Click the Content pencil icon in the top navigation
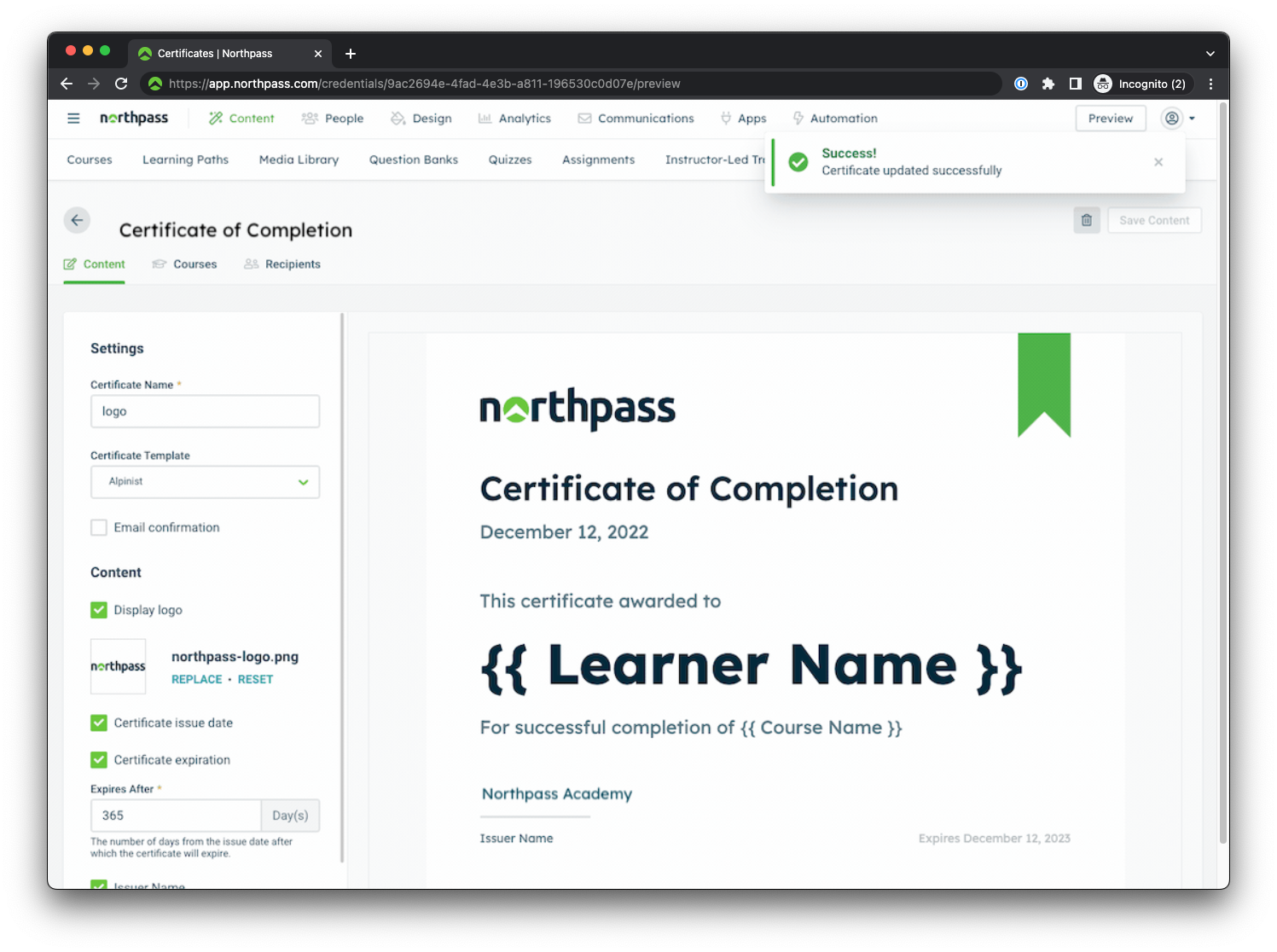This screenshot has height=952, width=1277. click(215, 118)
